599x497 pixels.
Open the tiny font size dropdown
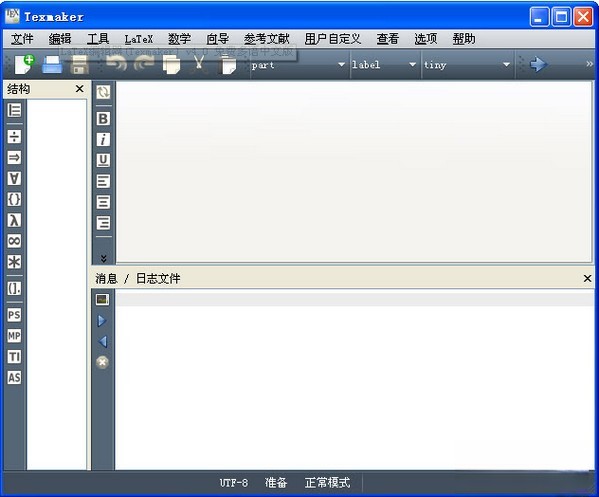(x=467, y=65)
